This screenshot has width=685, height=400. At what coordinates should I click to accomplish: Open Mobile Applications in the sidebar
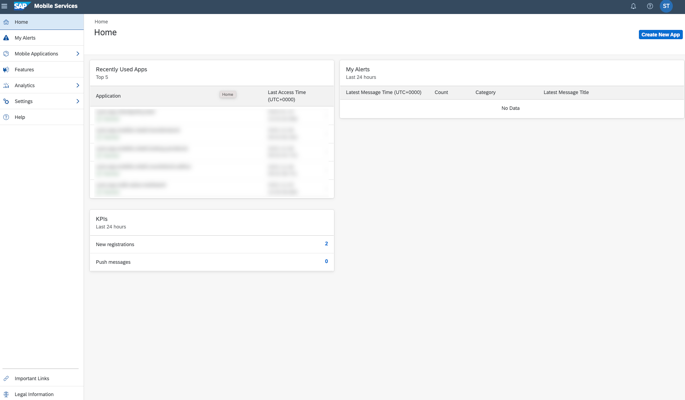coord(42,54)
